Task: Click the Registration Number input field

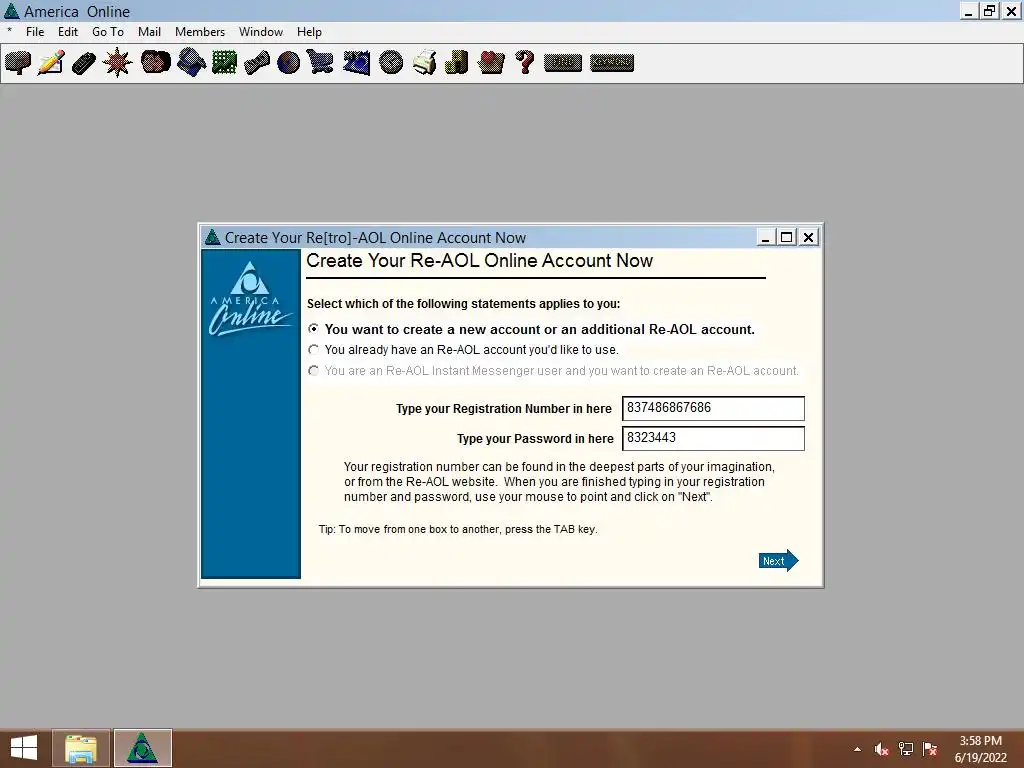Action: (713, 408)
